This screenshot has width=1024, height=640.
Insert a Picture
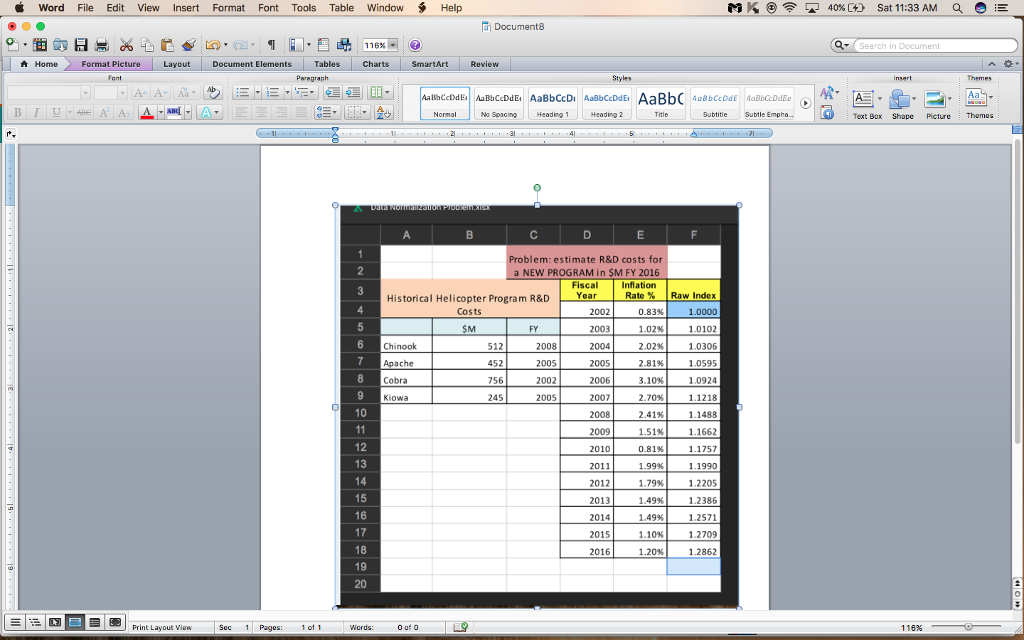point(938,104)
